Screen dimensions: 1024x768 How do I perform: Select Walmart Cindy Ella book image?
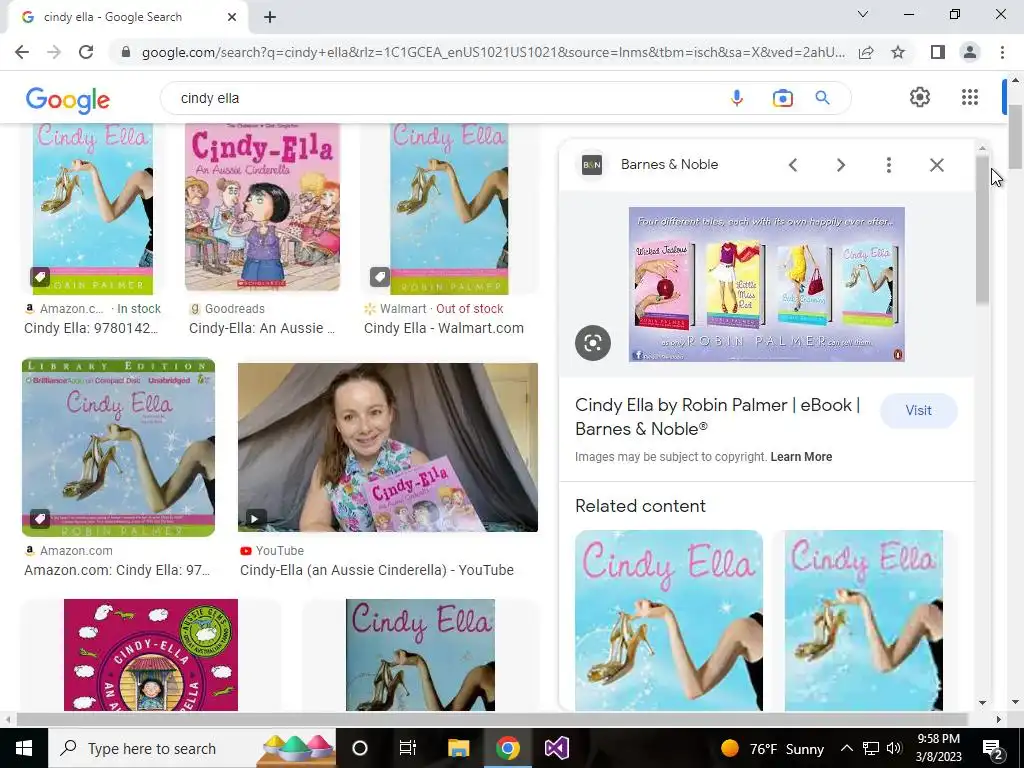(449, 209)
